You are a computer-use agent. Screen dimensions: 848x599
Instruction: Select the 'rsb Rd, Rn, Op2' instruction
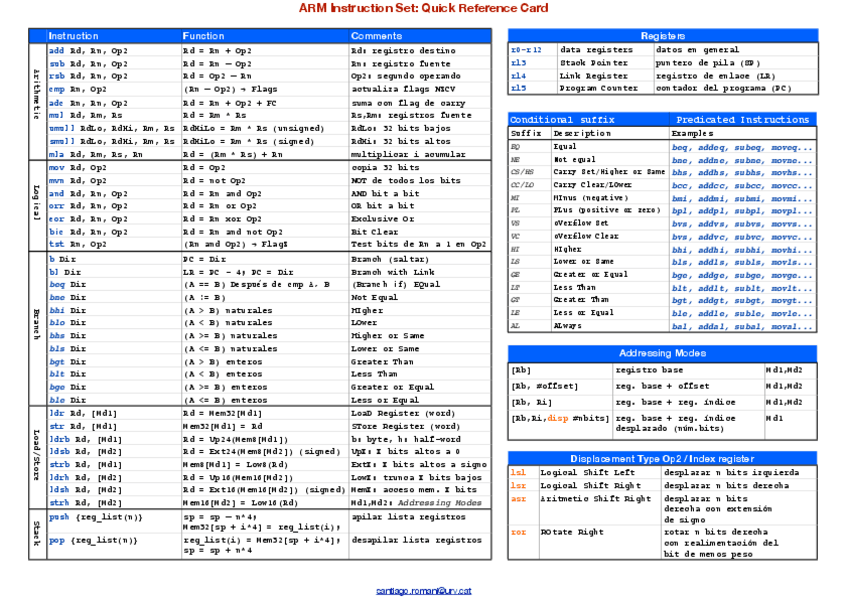[x=88, y=76]
